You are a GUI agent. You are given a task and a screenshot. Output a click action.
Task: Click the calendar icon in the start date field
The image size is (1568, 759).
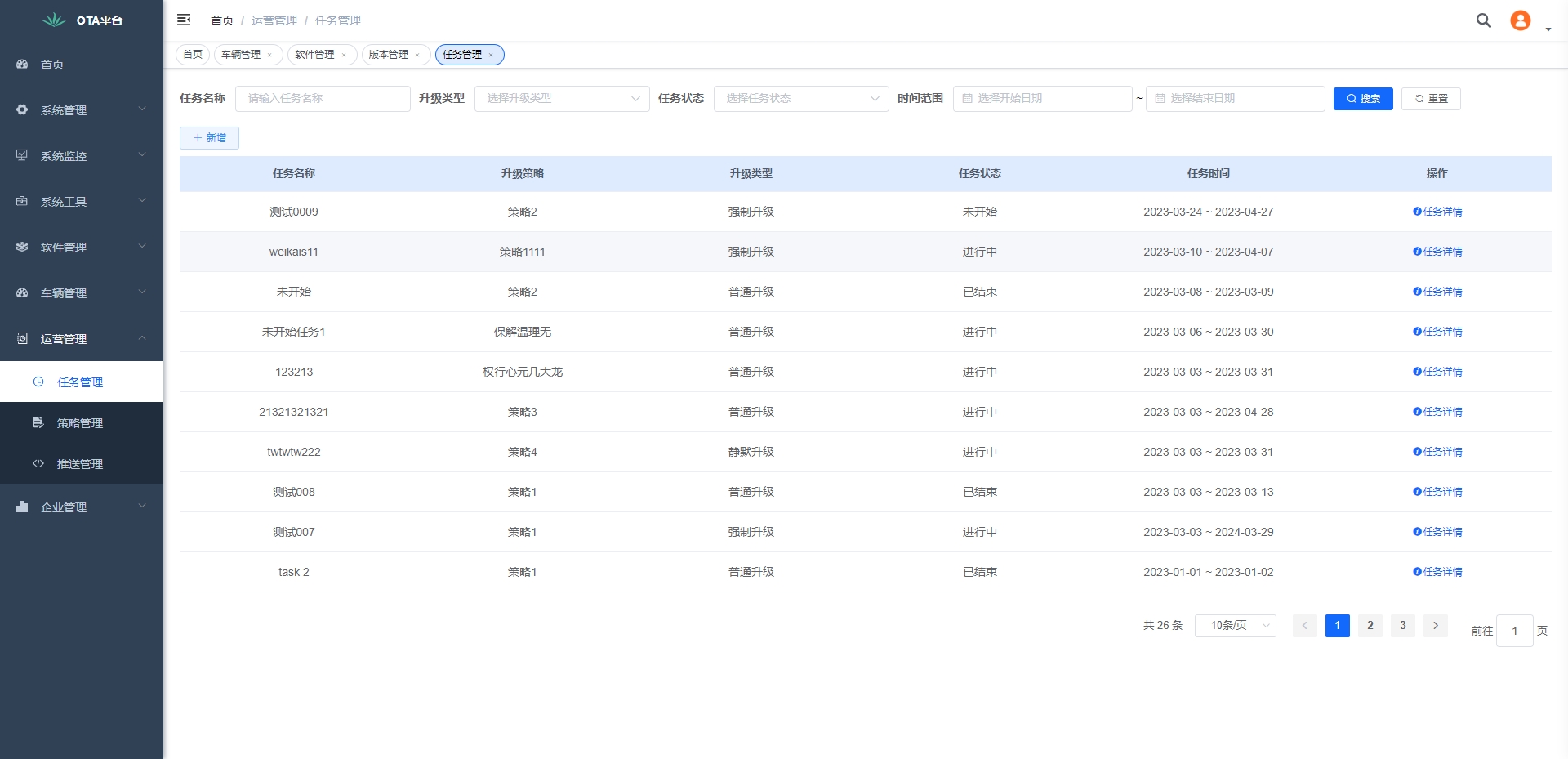967,98
